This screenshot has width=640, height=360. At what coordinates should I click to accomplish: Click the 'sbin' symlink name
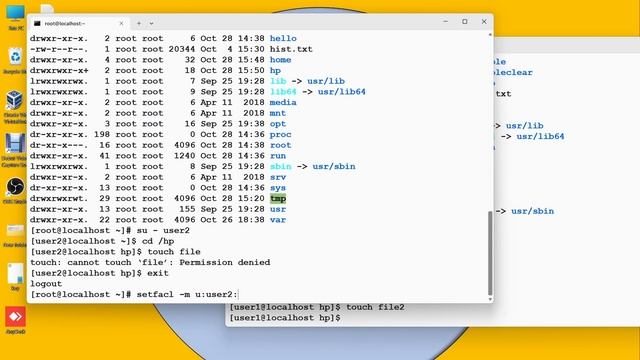coord(281,166)
